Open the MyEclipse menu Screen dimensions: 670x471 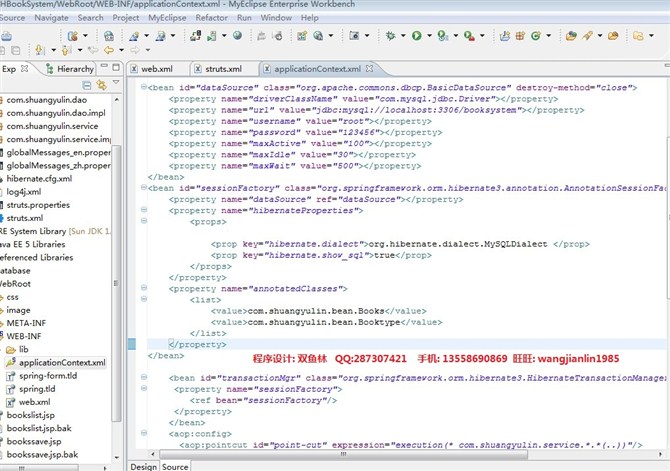click(167, 18)
